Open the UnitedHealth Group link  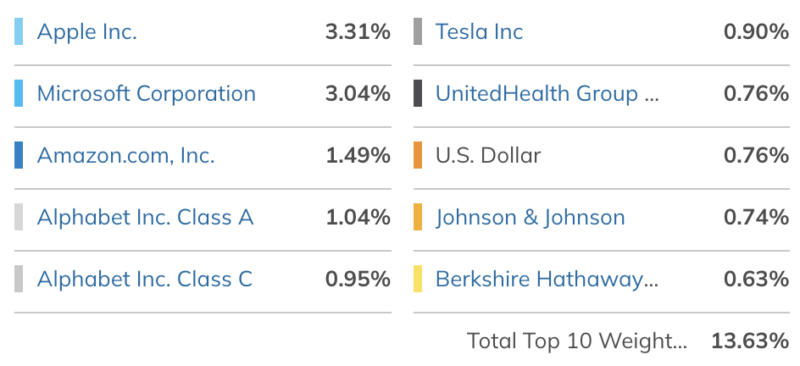[x=547, y=94]
